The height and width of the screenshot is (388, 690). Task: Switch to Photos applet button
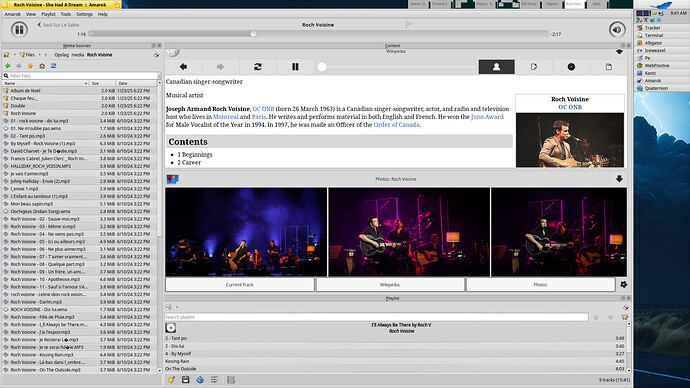point(540,285)
